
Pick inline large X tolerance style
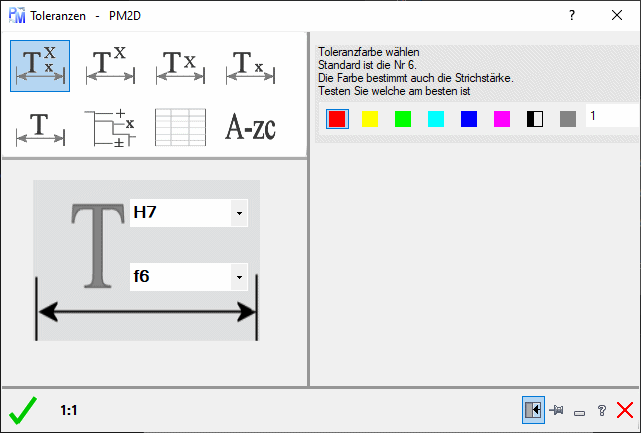click(x=180, y=66)
